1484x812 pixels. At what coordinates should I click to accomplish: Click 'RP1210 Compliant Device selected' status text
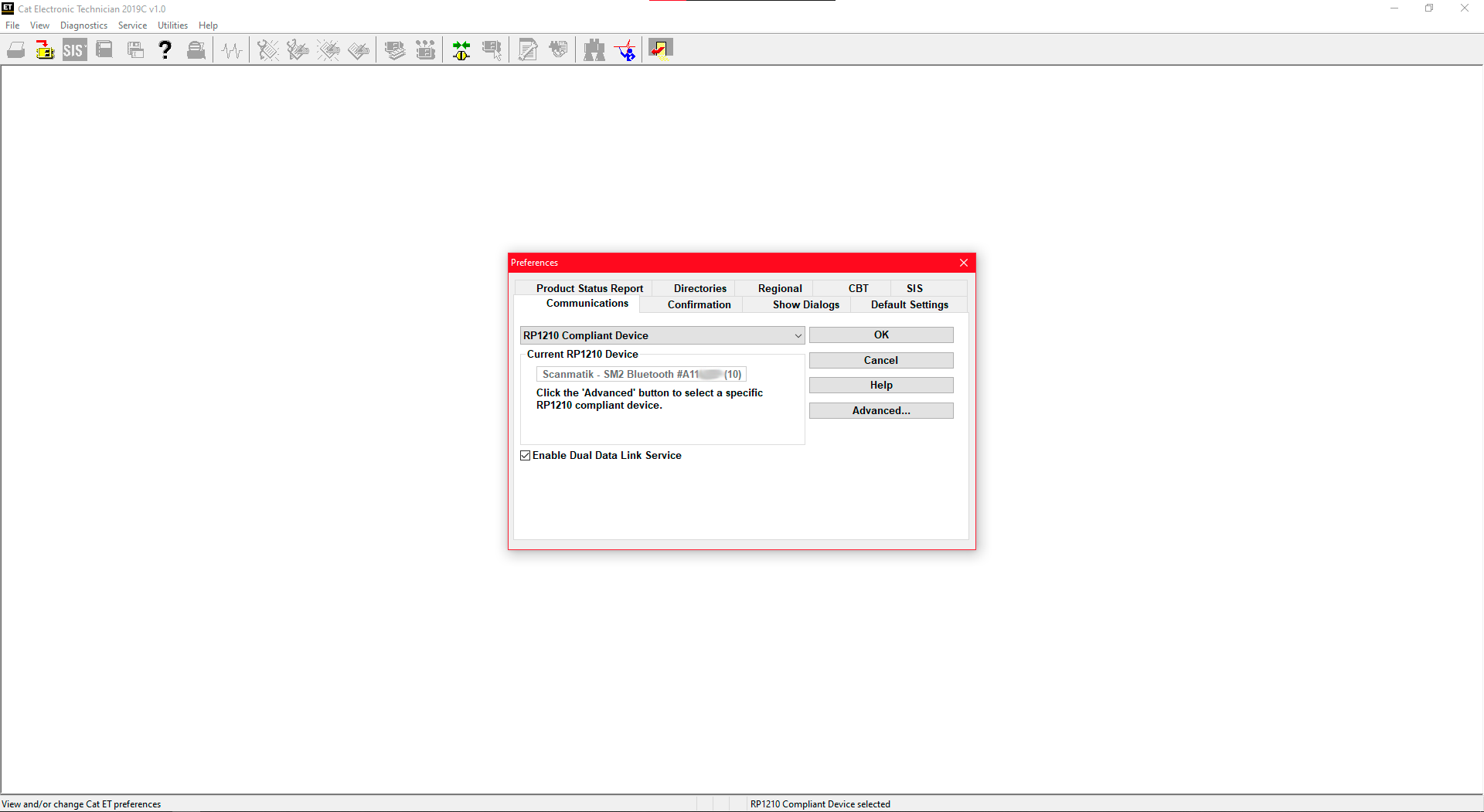(820, 804)
